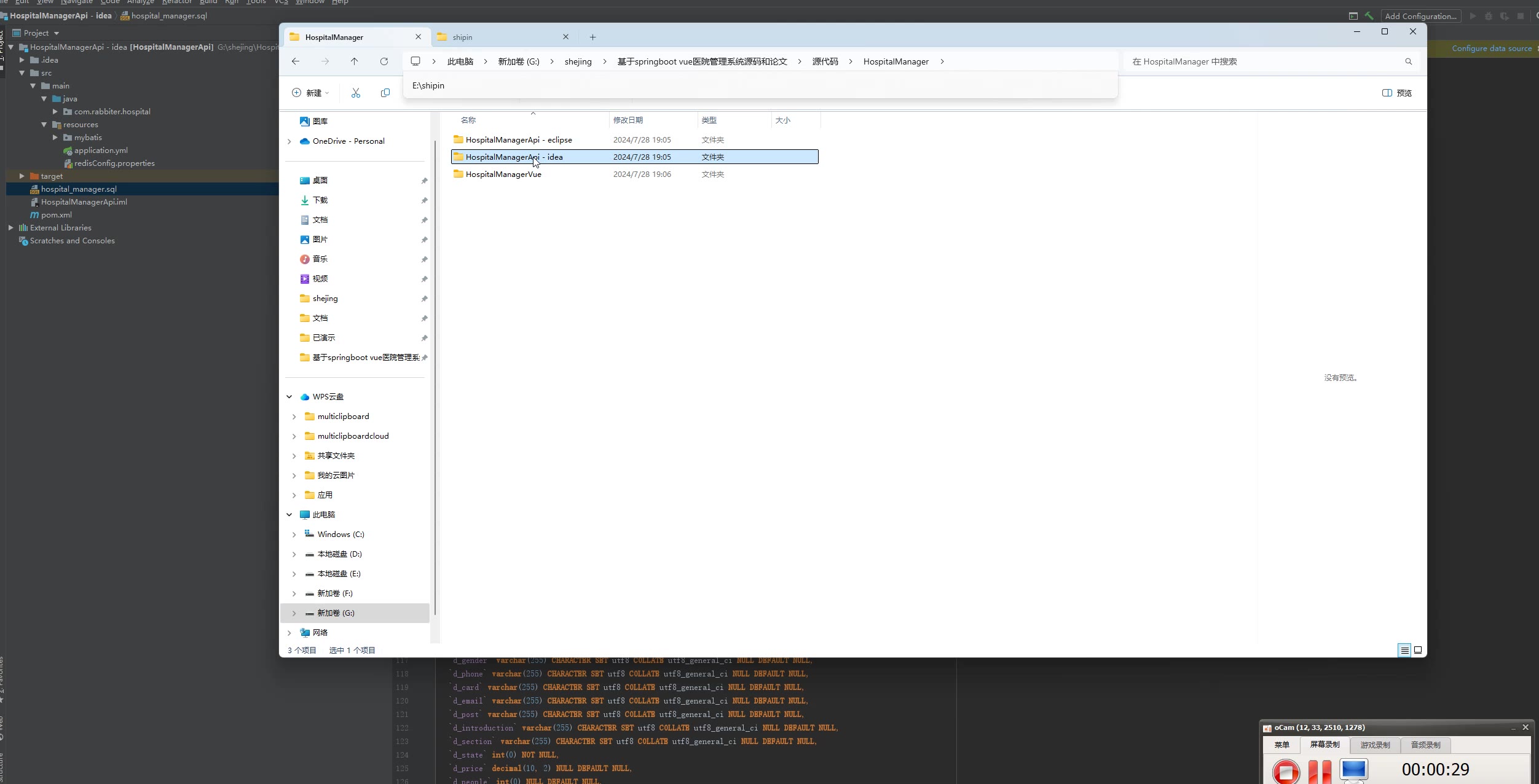Click the search magnifier icon in HospitalManager search
The height and width of the screenshot is (784, 1539).
[1409, 61]
